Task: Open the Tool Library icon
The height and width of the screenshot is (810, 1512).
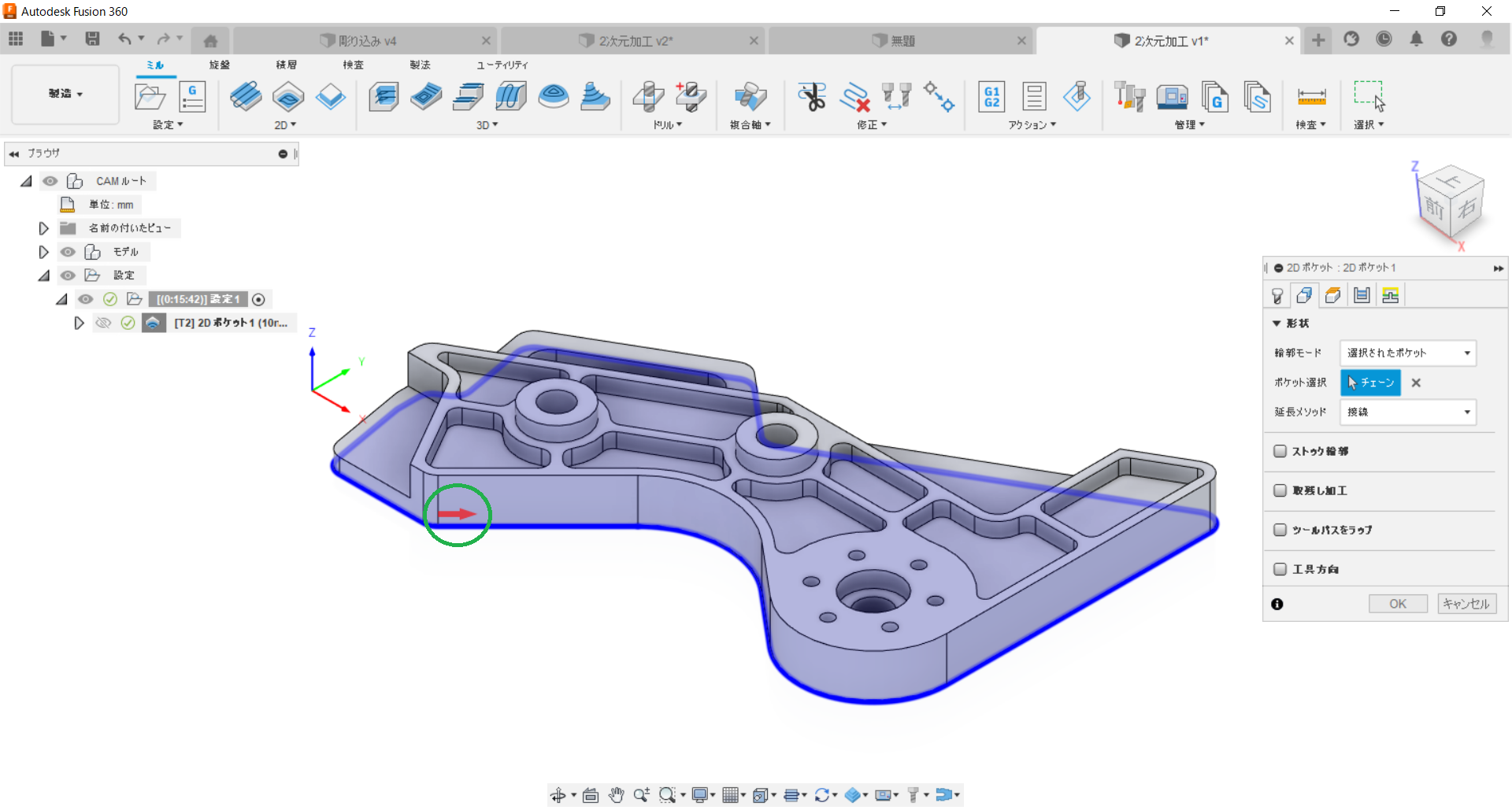Action: point(1129,97)
